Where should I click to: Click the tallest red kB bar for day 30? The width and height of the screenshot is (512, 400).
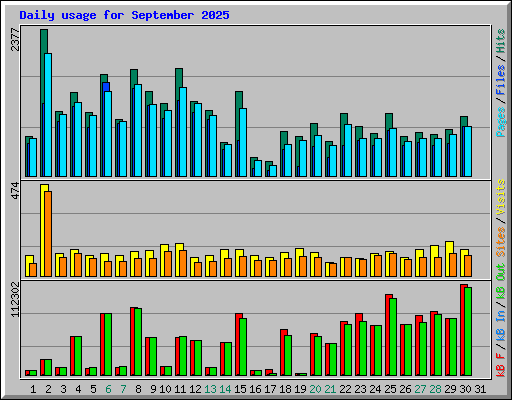464,330
